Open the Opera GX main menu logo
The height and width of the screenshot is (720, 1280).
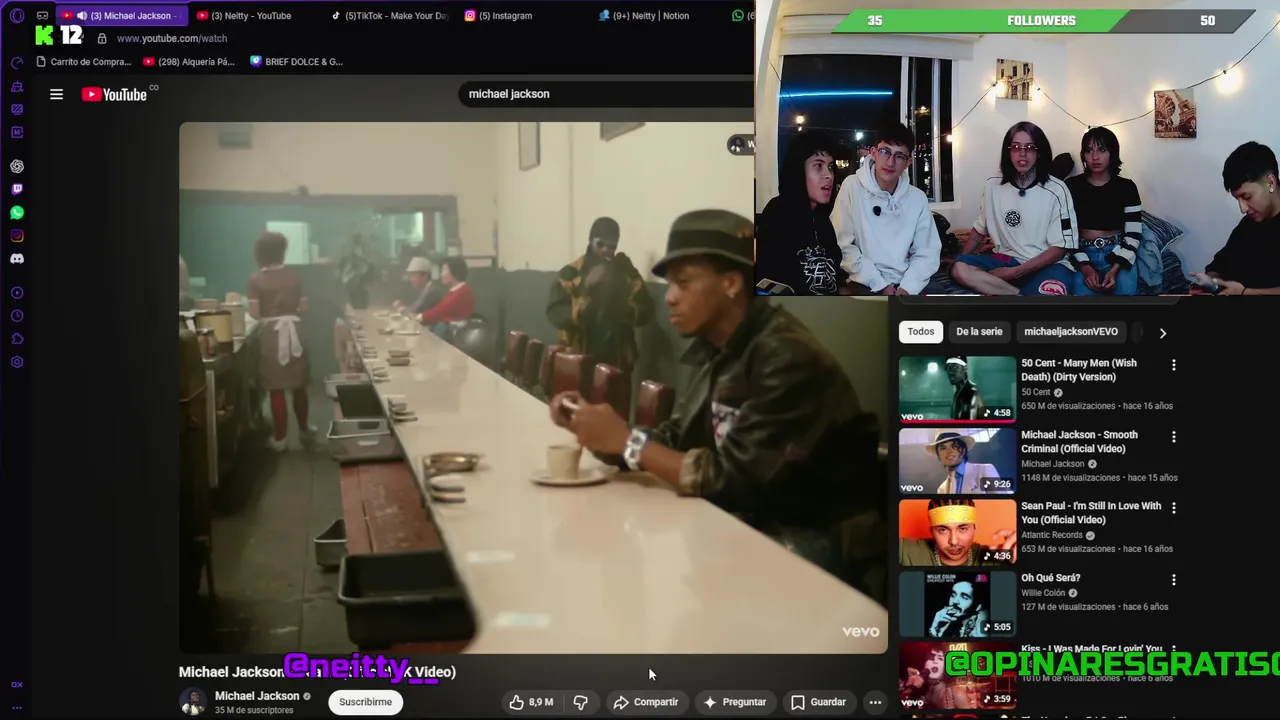(x=17, y=16)
